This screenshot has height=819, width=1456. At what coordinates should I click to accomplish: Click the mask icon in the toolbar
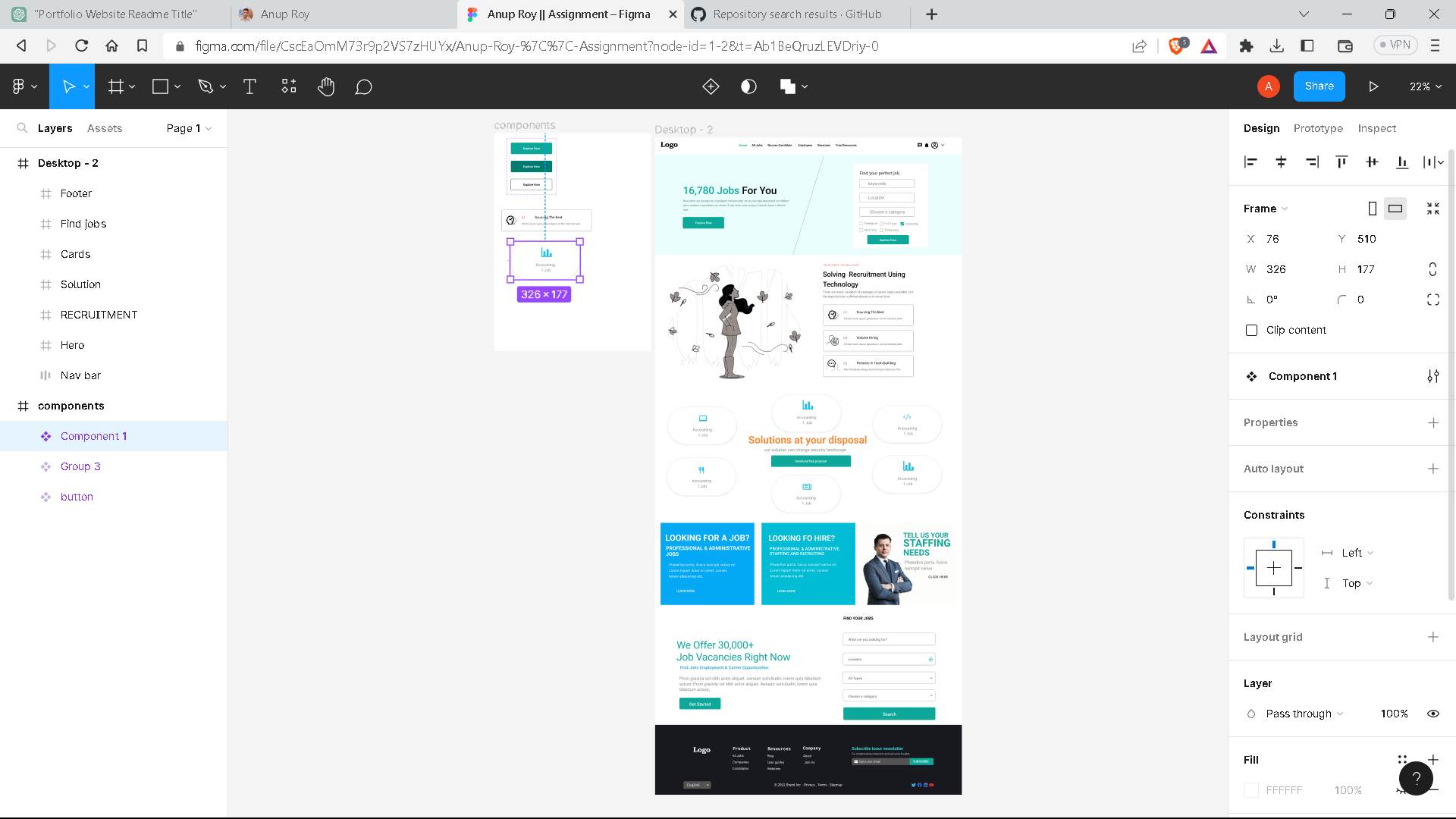(x=748, y=86)
